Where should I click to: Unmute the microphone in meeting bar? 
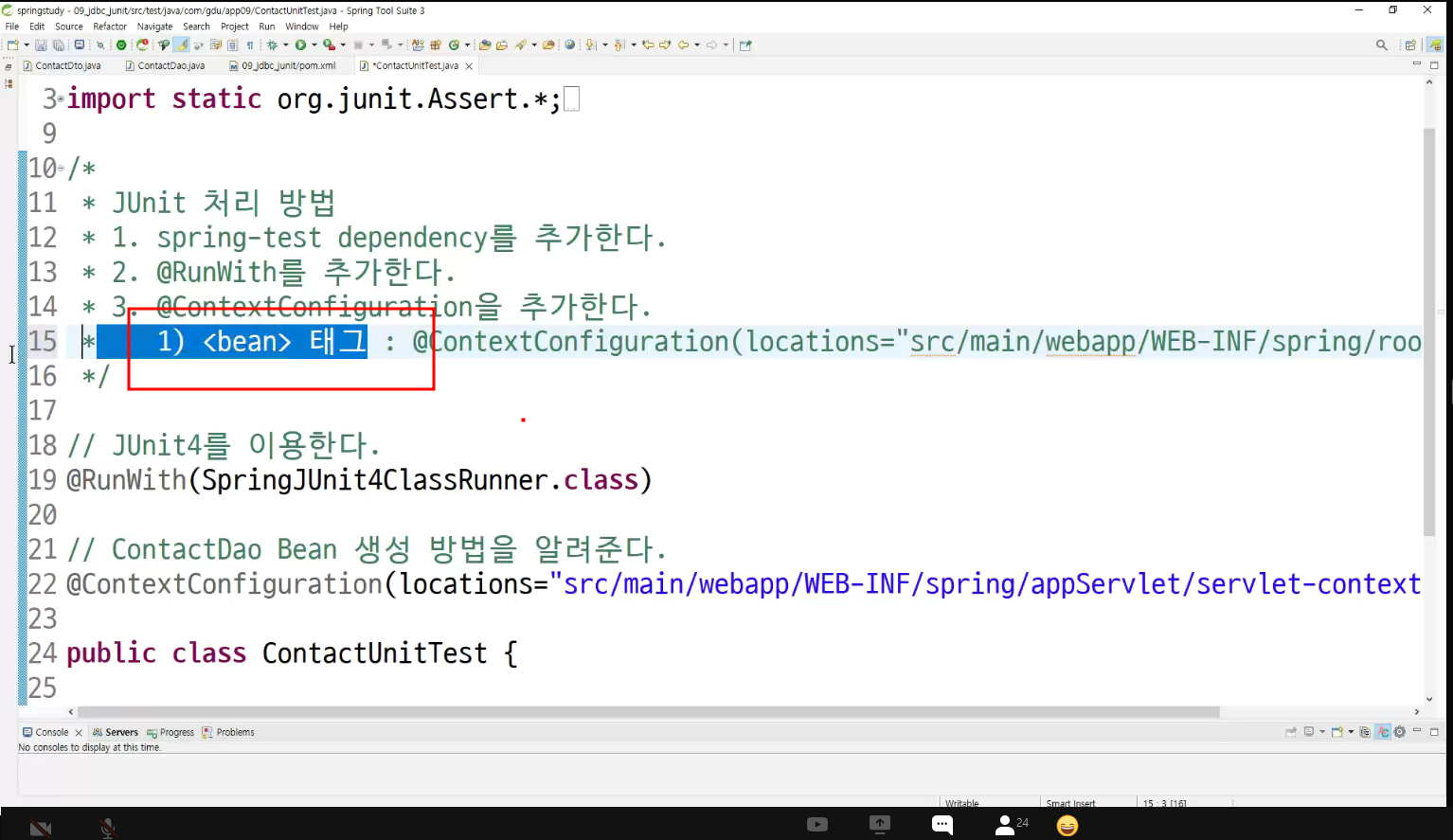tap(108, 828)
